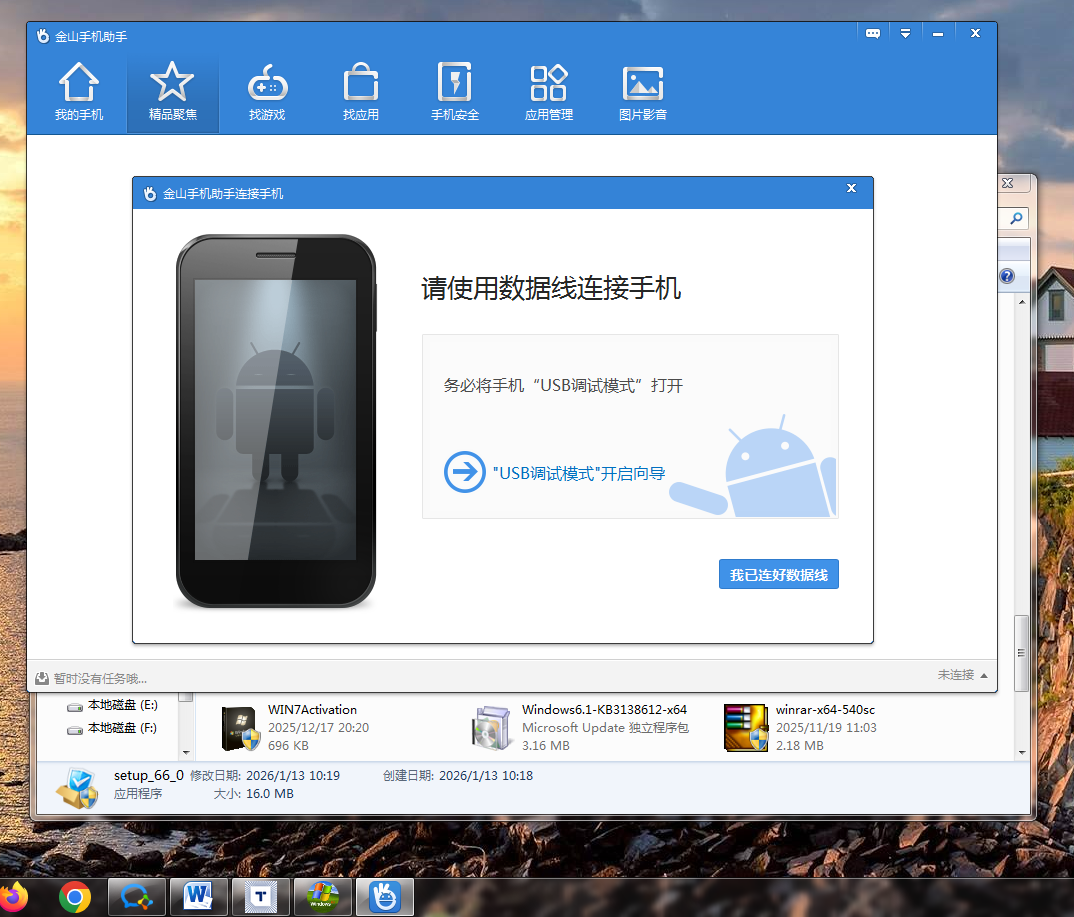Open 手机安全 security icon
This screenshot has height=917, width=1074.
pyautogui.click(x=455, y=83)
